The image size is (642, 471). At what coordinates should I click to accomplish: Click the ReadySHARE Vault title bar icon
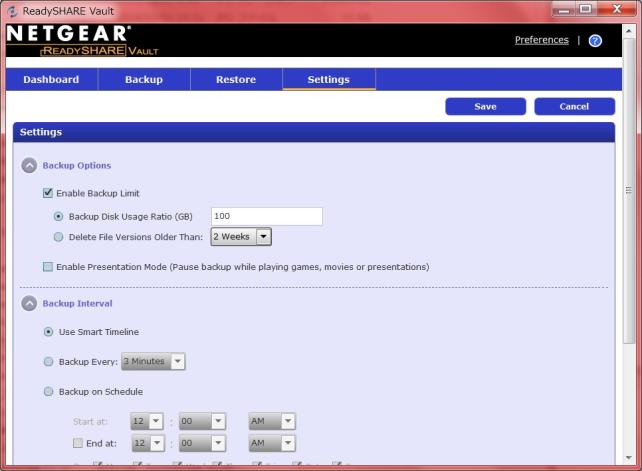tap(12, 11)
